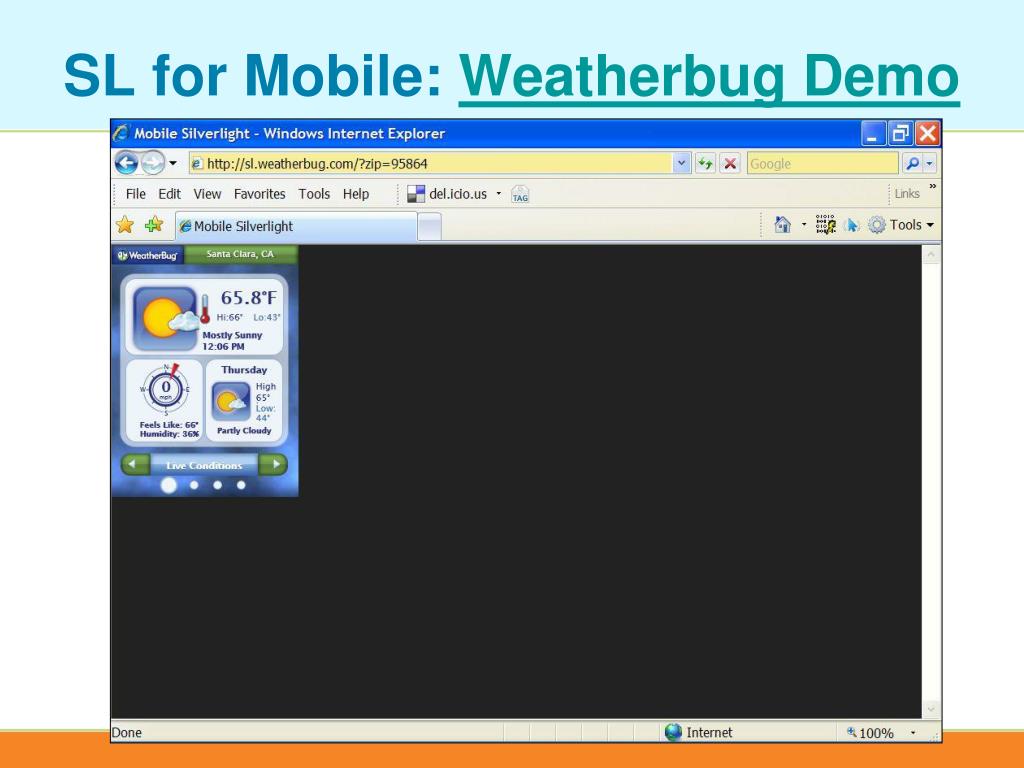Image resolution: width=1024 pixels, height=768 pixels.
Task: Open the Favorites menu
Action: [x=259, y=194]
